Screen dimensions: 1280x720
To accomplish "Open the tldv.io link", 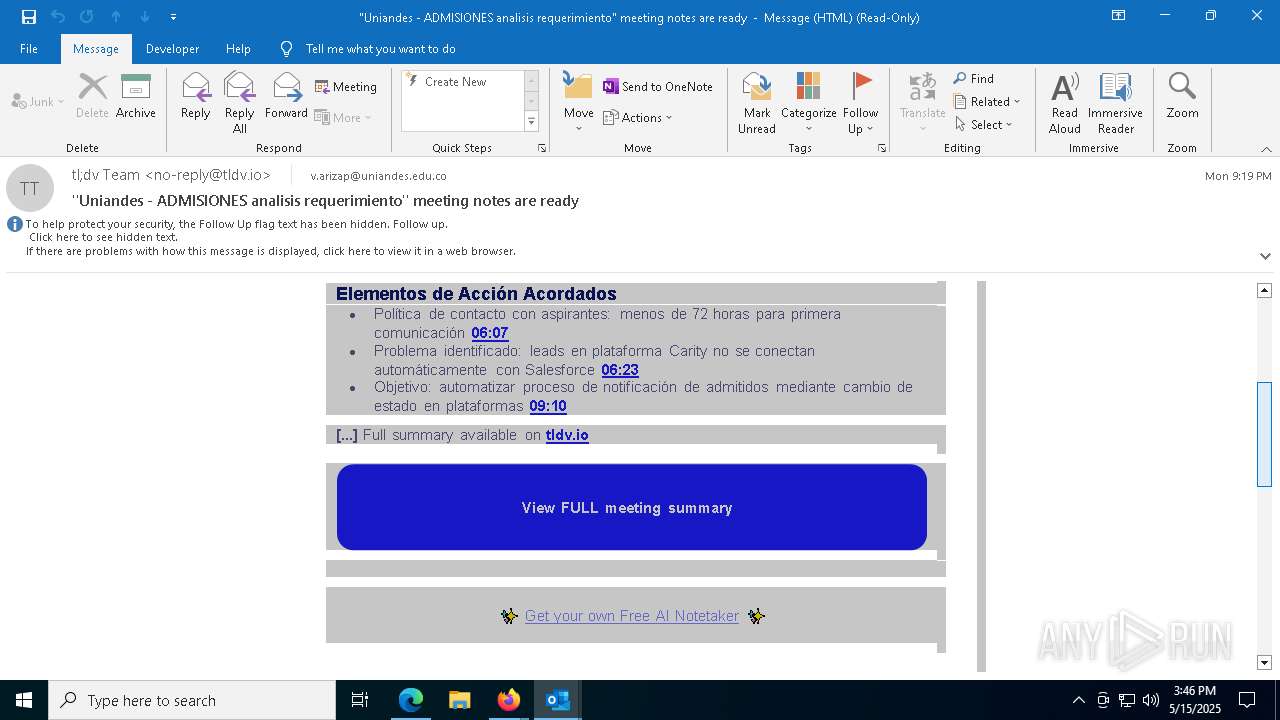I will [x=567, y=435].
